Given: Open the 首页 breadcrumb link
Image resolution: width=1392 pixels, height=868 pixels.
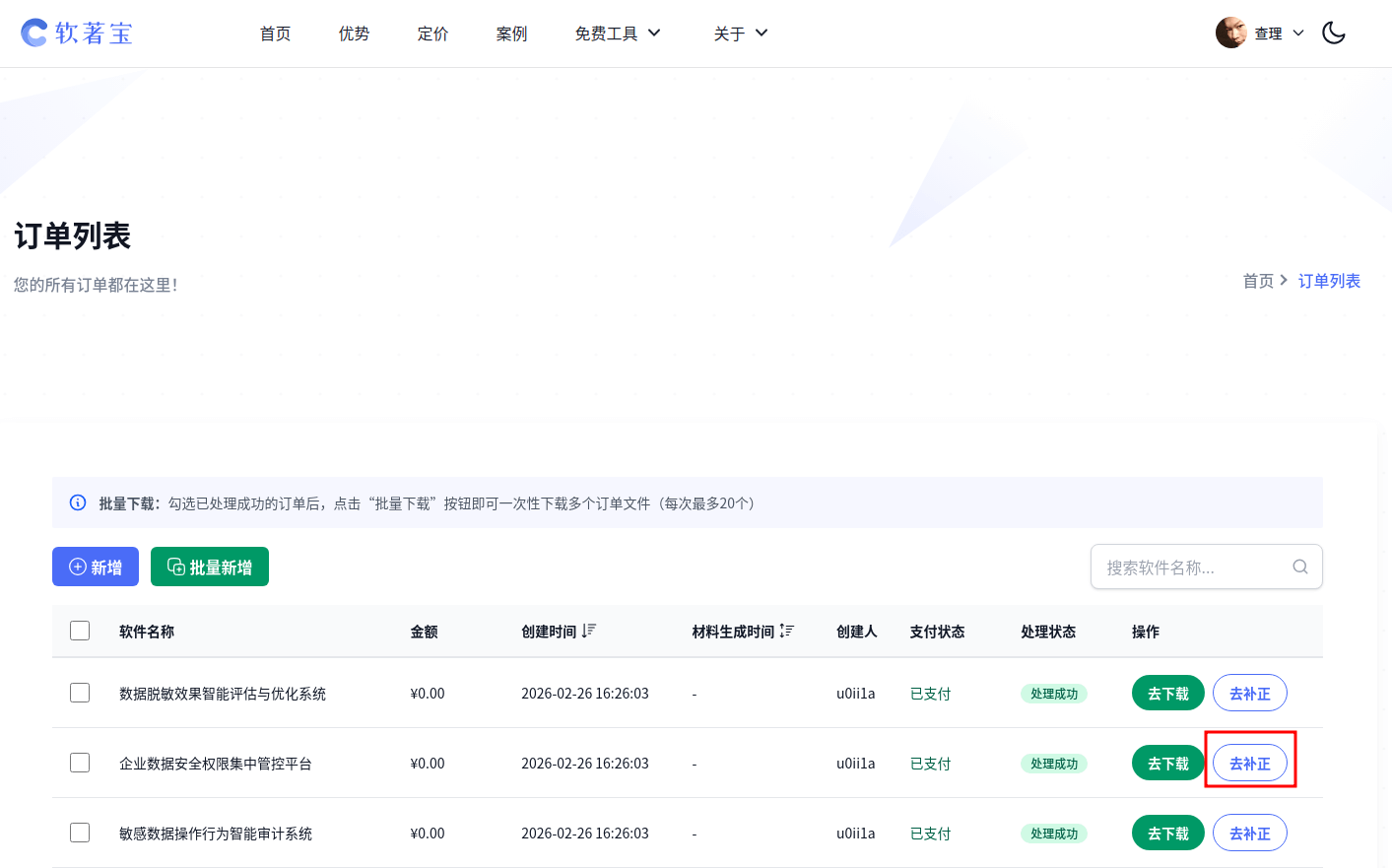Looking at the screenshot, I should (x=1258, y=281).
